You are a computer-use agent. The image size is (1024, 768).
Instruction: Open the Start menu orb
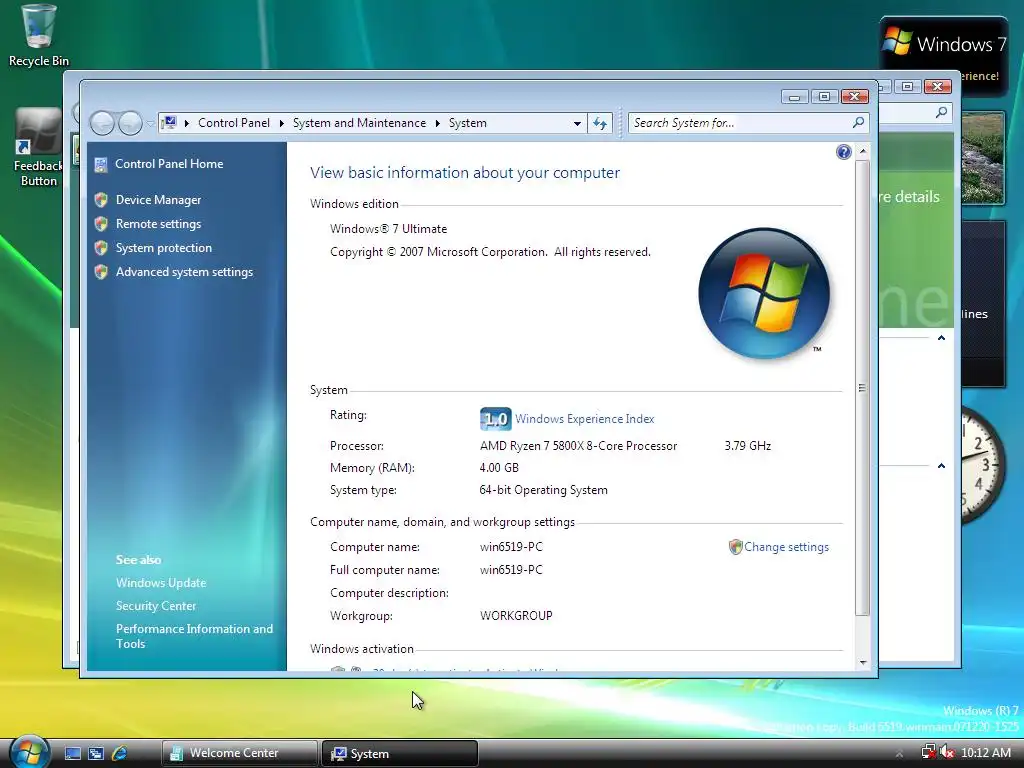[x=30, y=752]
